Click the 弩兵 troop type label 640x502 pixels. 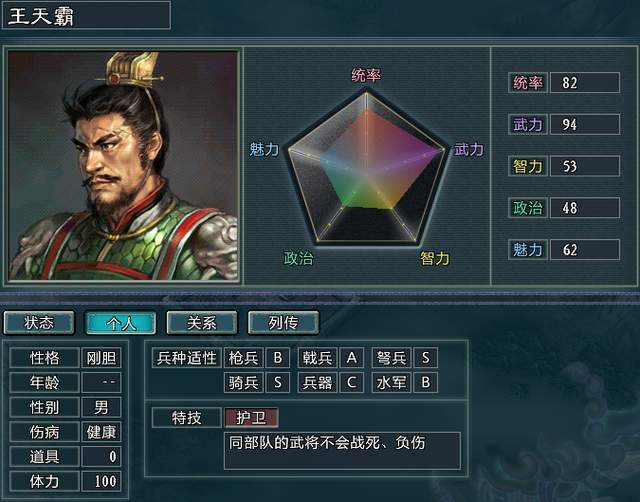391,358
